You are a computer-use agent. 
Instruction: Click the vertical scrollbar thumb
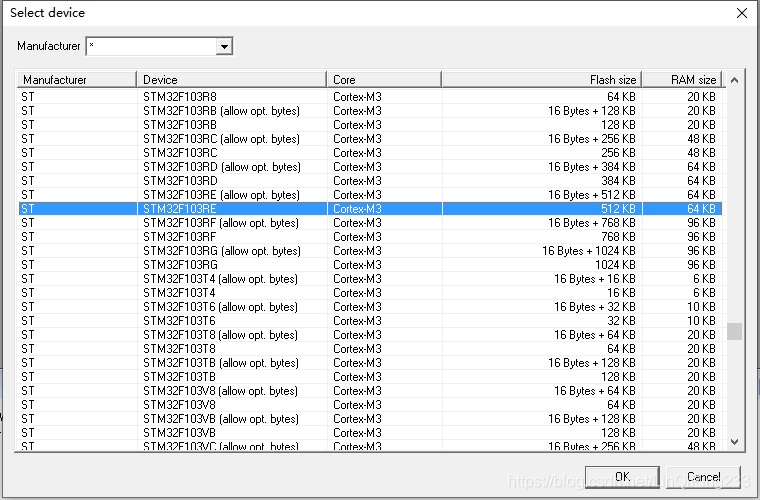pyautogui.click(x=734, y=331)
